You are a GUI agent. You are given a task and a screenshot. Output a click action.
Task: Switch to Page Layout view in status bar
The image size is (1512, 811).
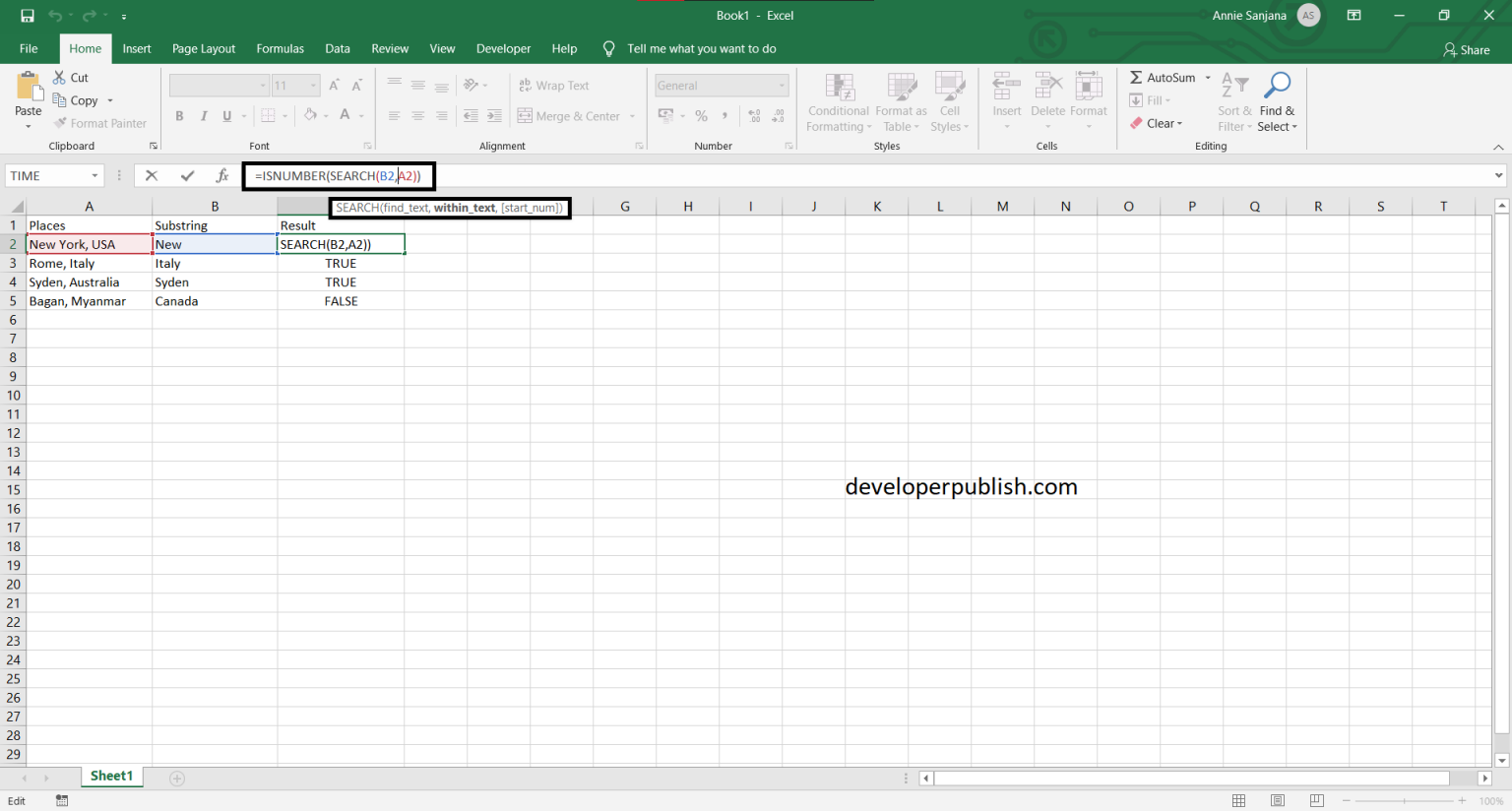point(1278,800)
